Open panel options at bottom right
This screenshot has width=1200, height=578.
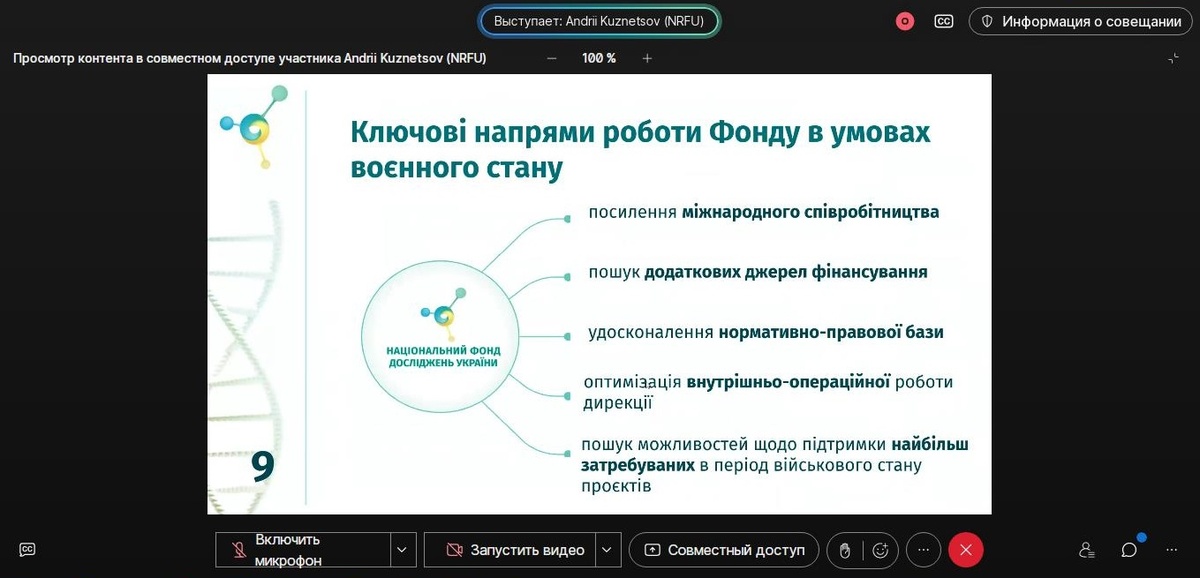pyautogui.click(x=1172, y=550)
